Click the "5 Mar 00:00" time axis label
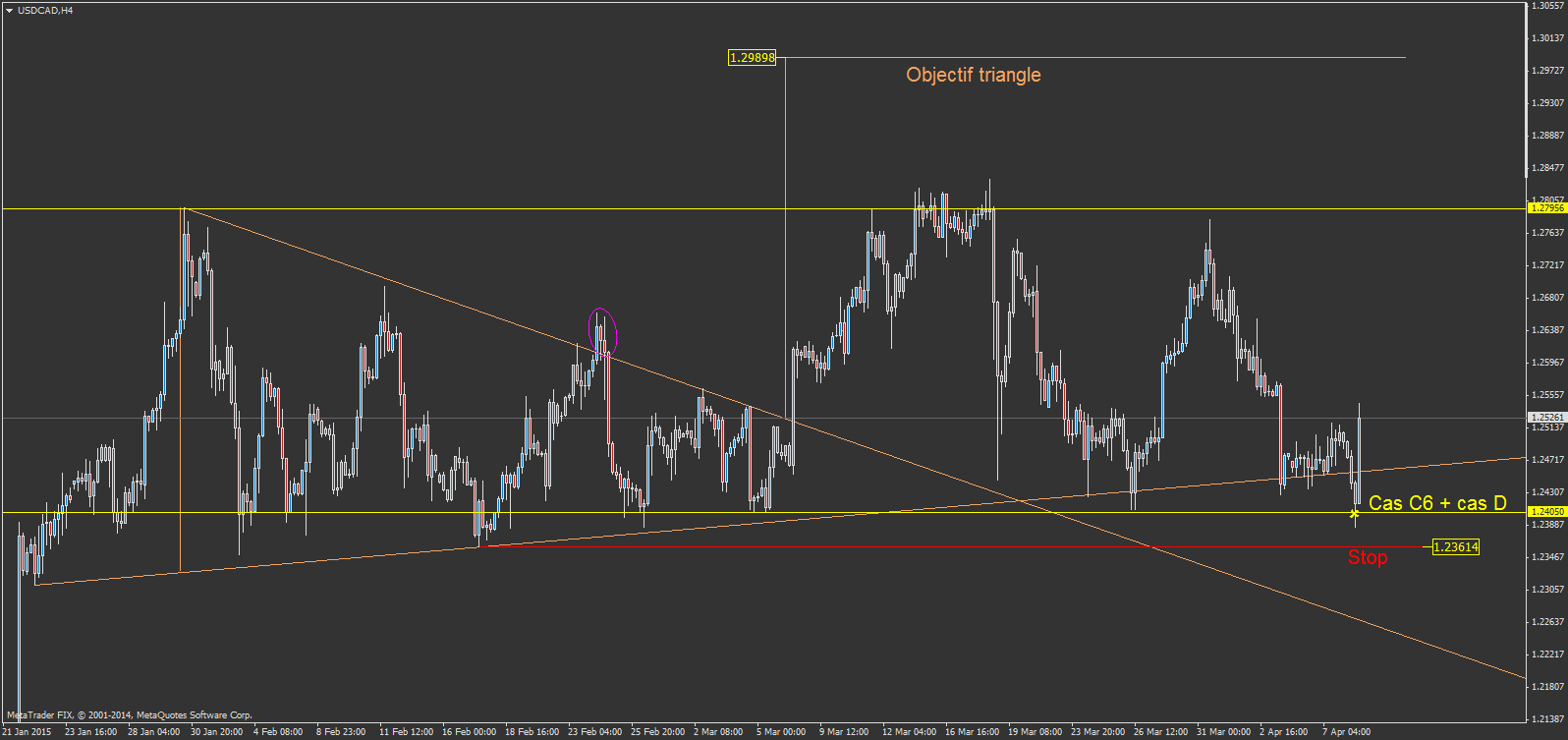 tap(781, 732)
